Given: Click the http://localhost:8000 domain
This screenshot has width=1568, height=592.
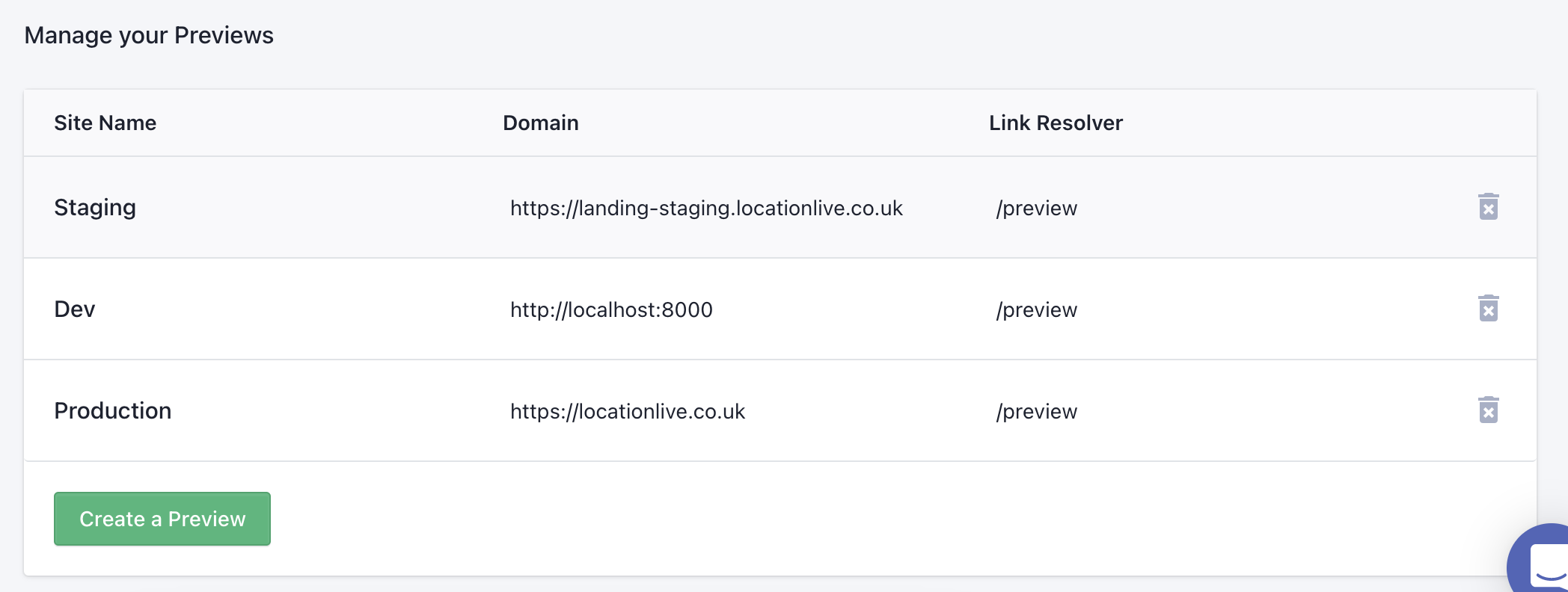Looking at the screenshot, I should [611, 309].
